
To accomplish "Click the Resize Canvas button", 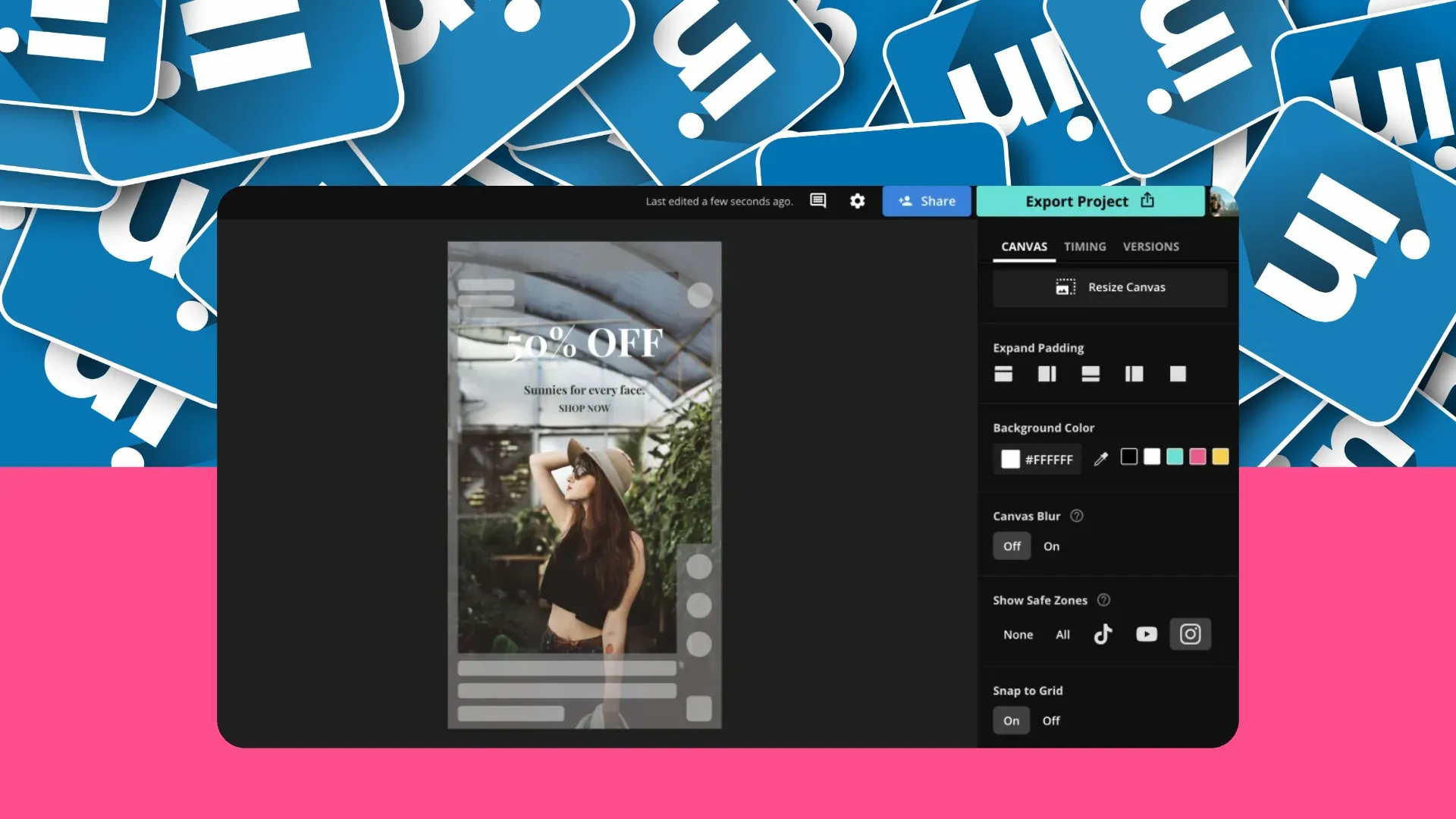I will pyautogui.click(x=1110, y=287).
